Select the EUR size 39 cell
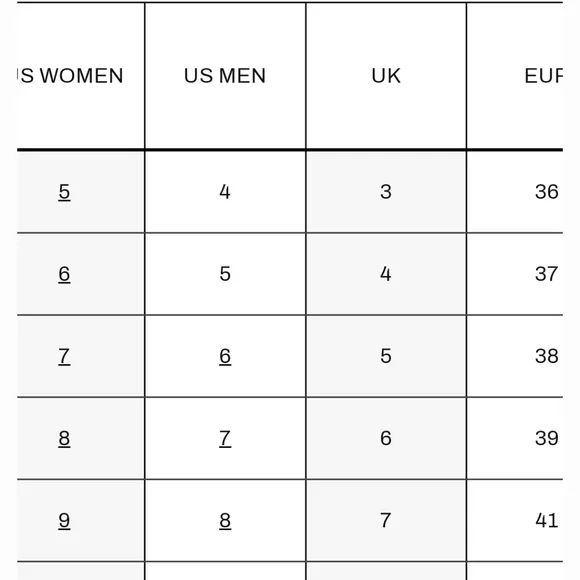Image resolution: width=580 pixels, height=580 pixels. pyautogui.click(x=515, y=438)
